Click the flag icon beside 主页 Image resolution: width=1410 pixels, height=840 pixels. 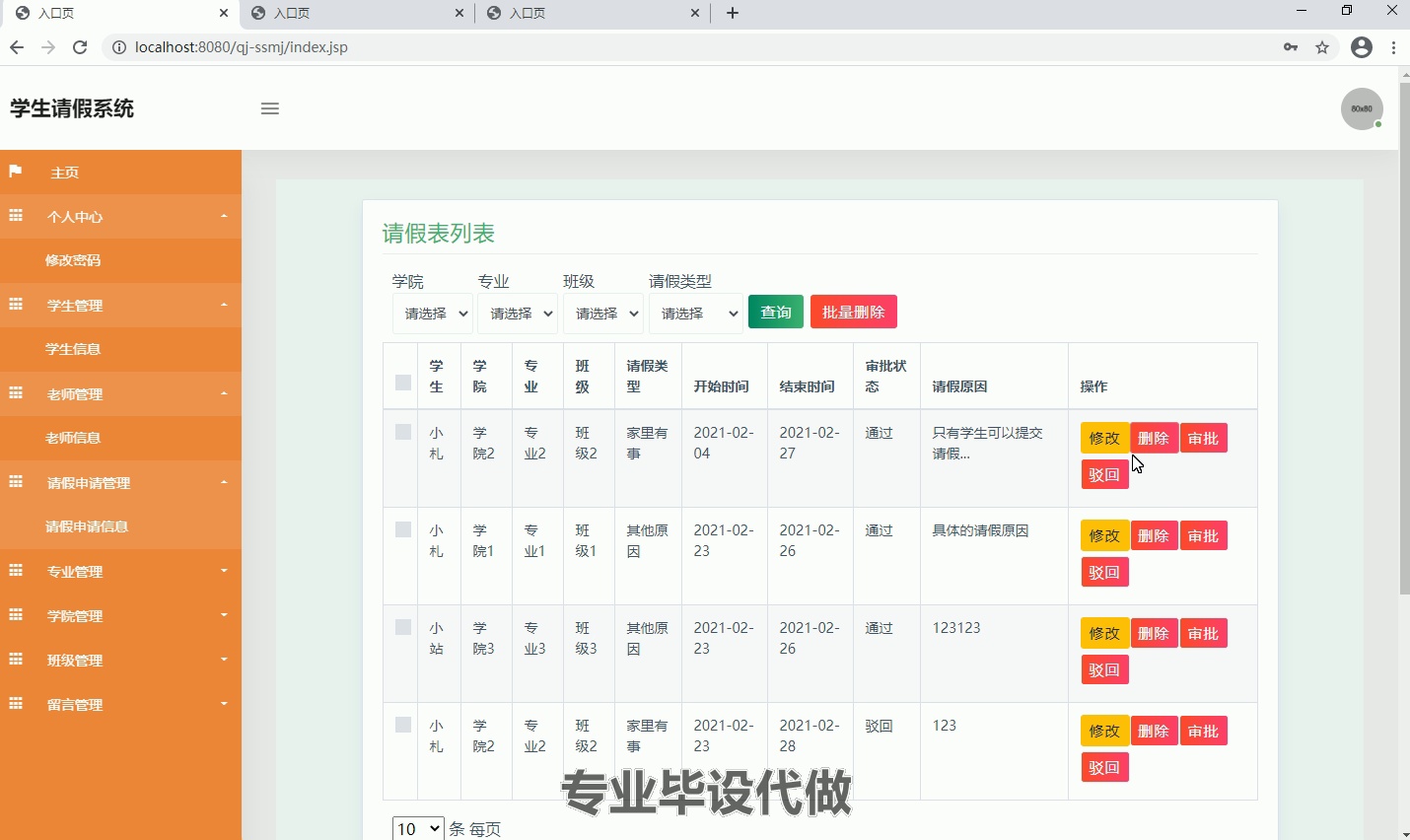(16, 172)
